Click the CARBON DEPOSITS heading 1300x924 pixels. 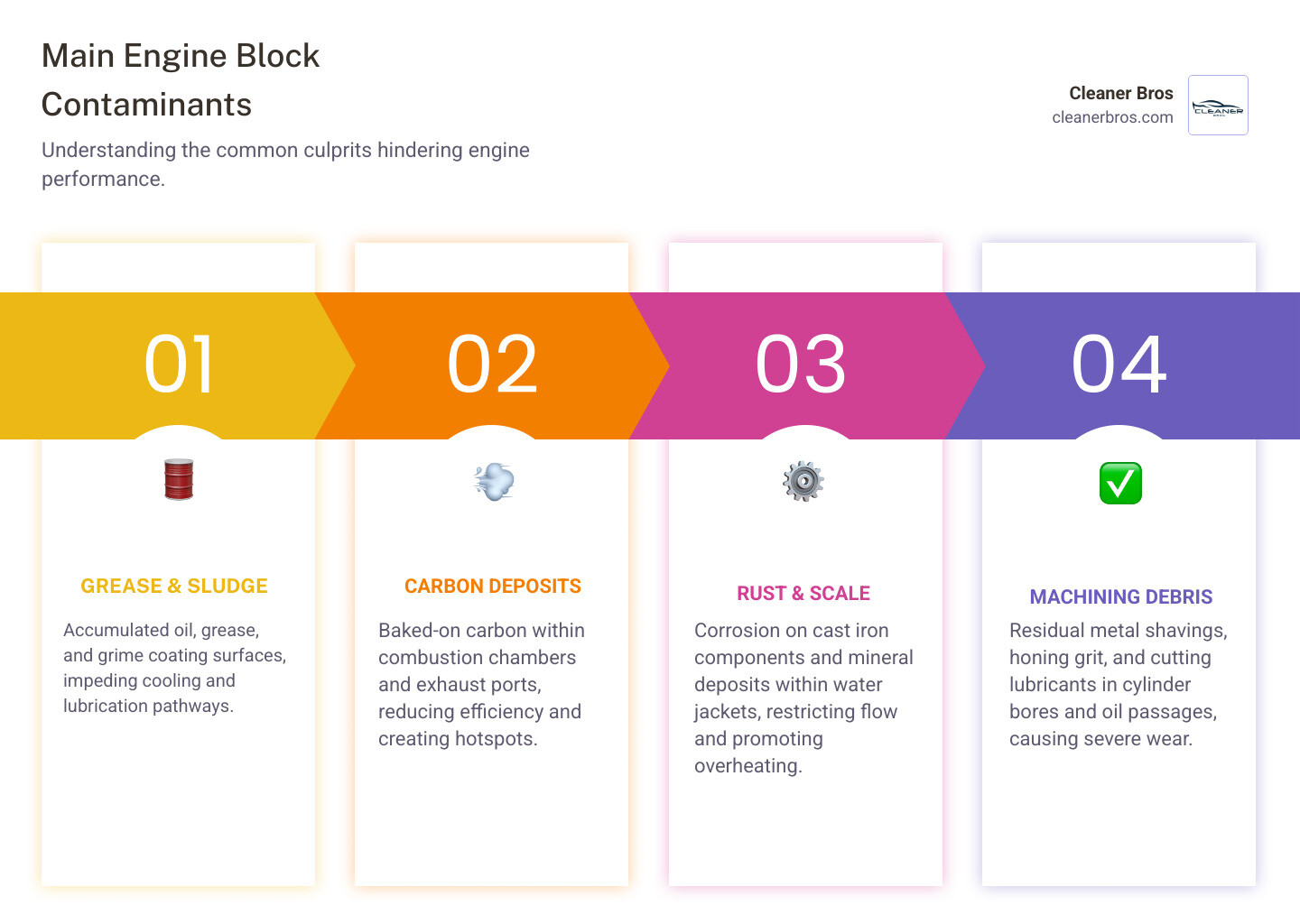pos(493,587)
